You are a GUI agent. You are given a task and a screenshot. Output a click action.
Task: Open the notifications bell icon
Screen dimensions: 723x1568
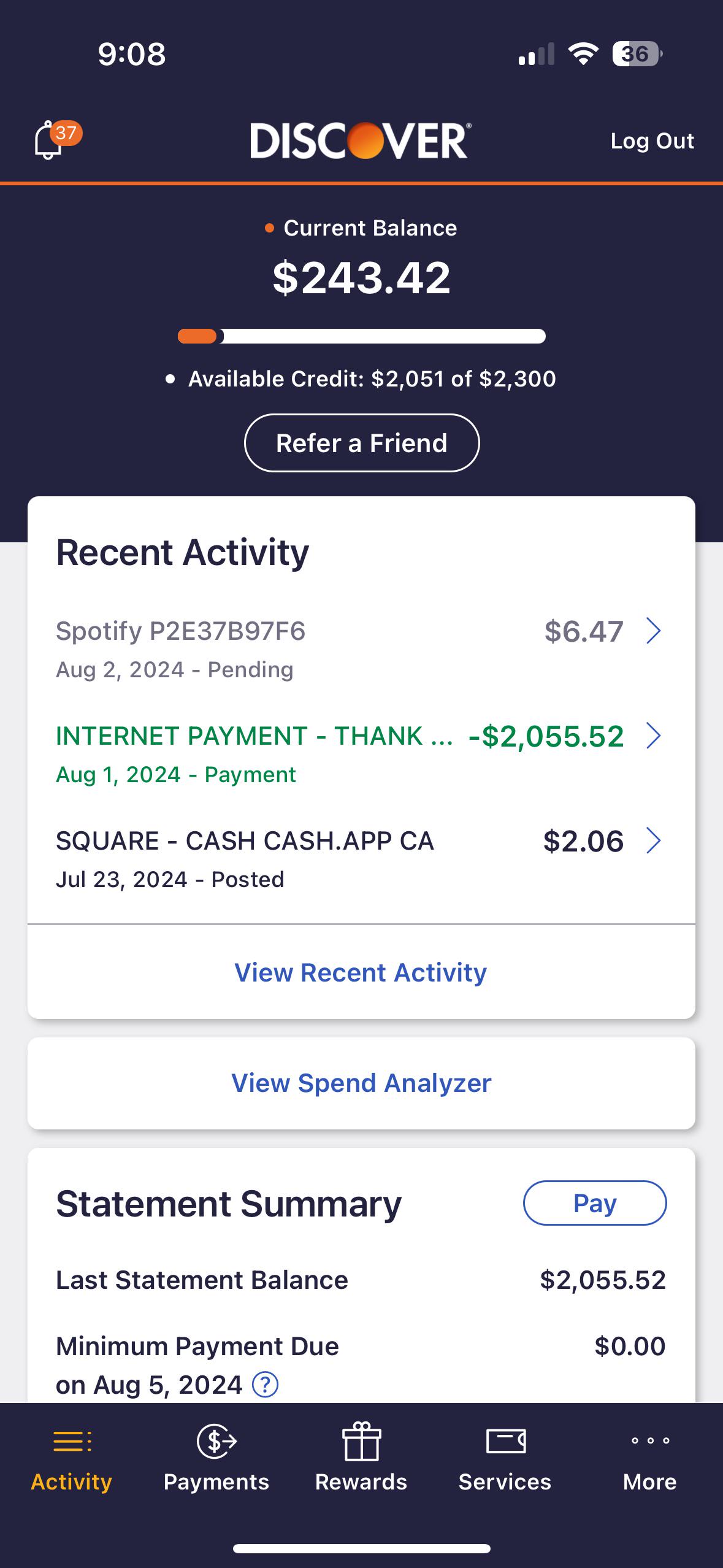tap(49, 140)
